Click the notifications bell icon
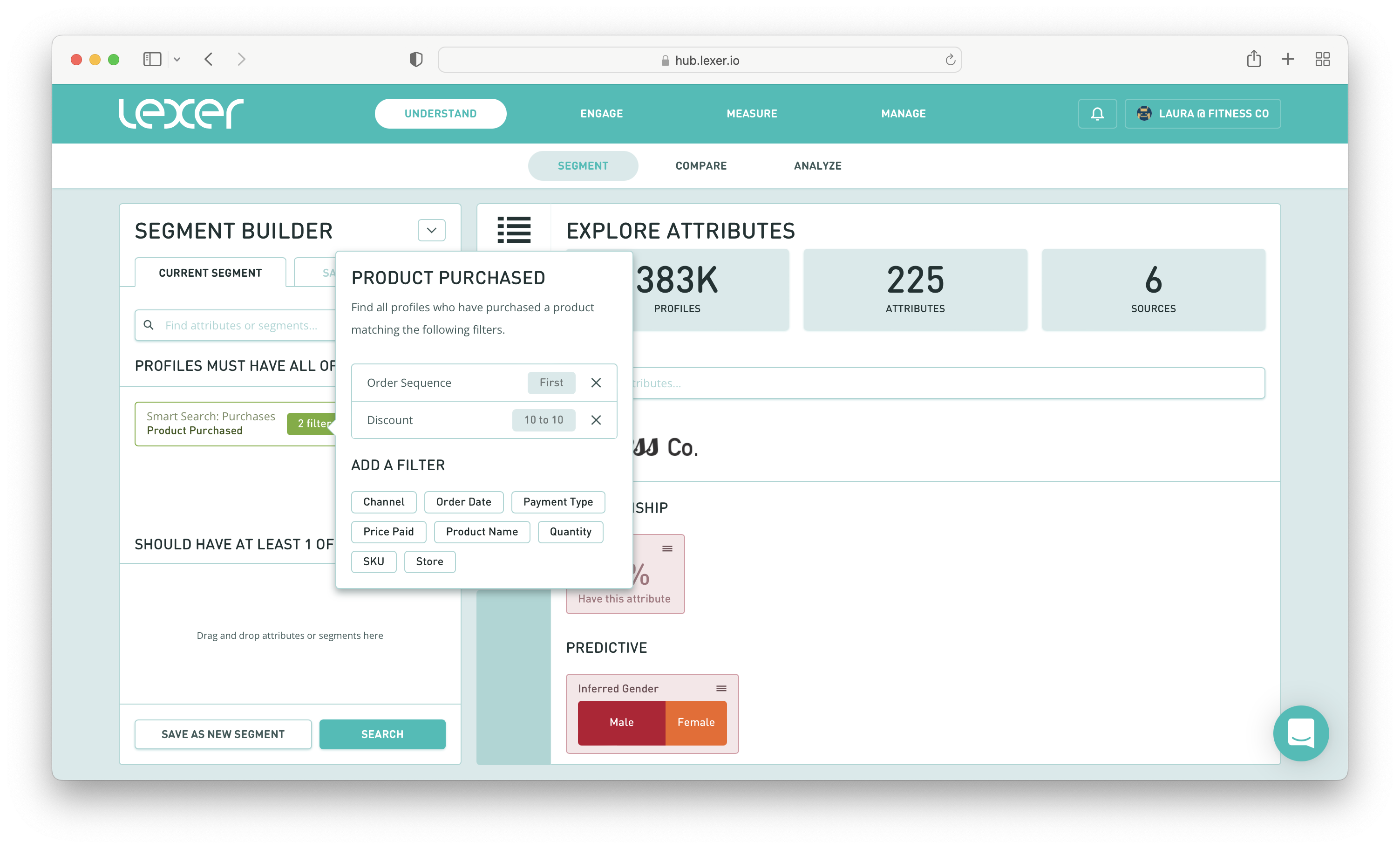1400x849 pixels. (1097, 114)
